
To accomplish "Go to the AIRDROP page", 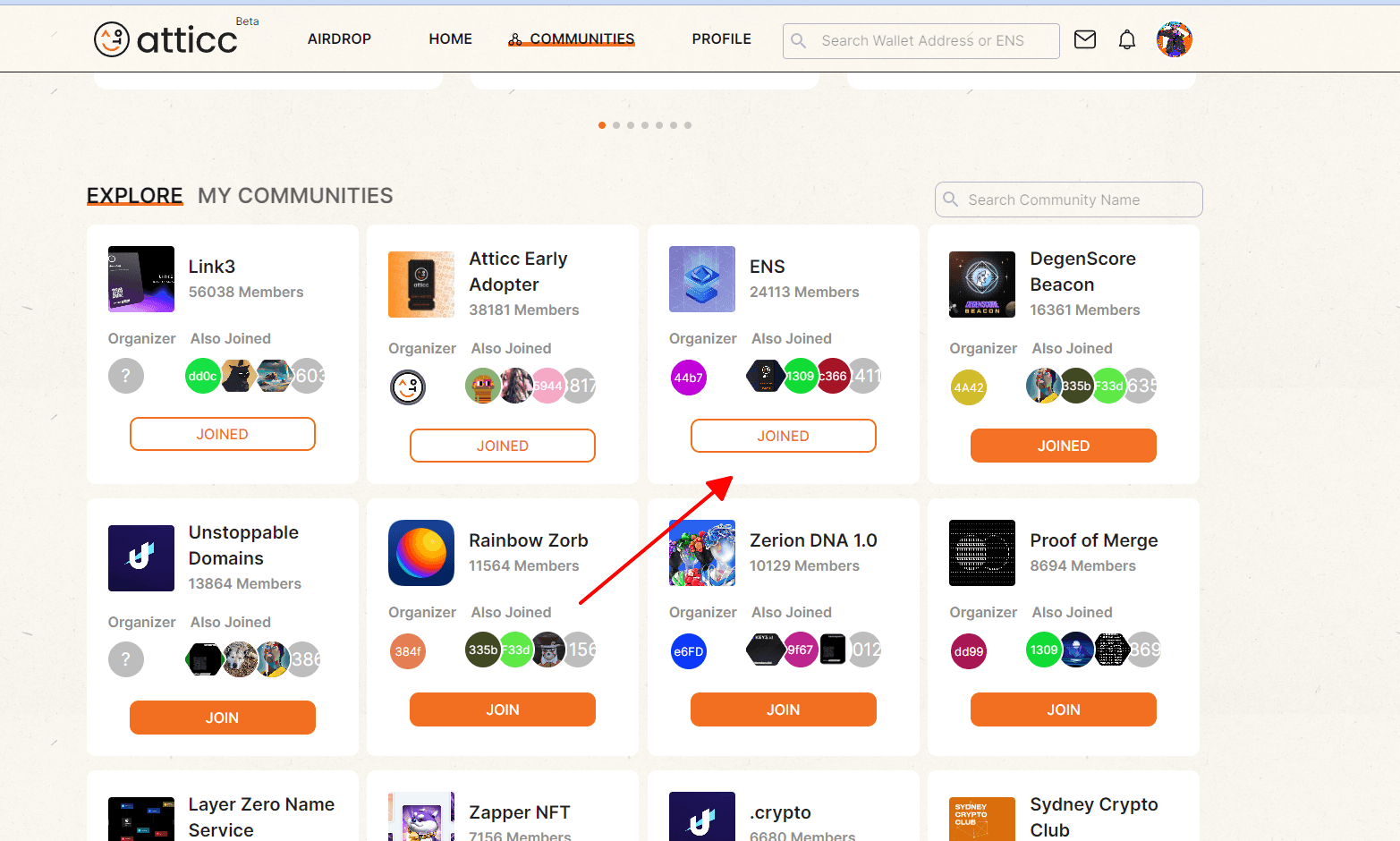I will (x=339, y=39).
